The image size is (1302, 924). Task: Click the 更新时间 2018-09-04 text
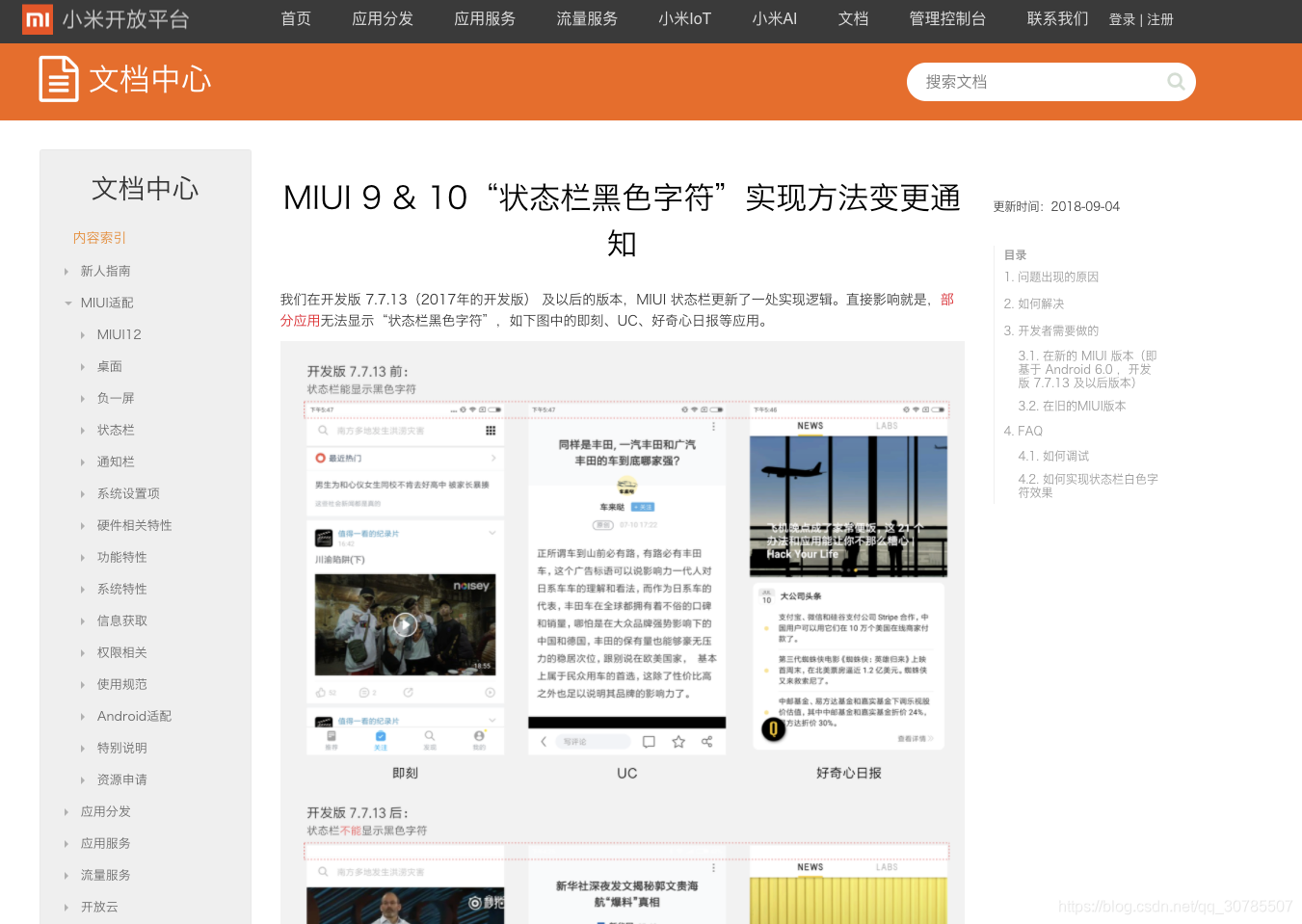(1056, 206)
